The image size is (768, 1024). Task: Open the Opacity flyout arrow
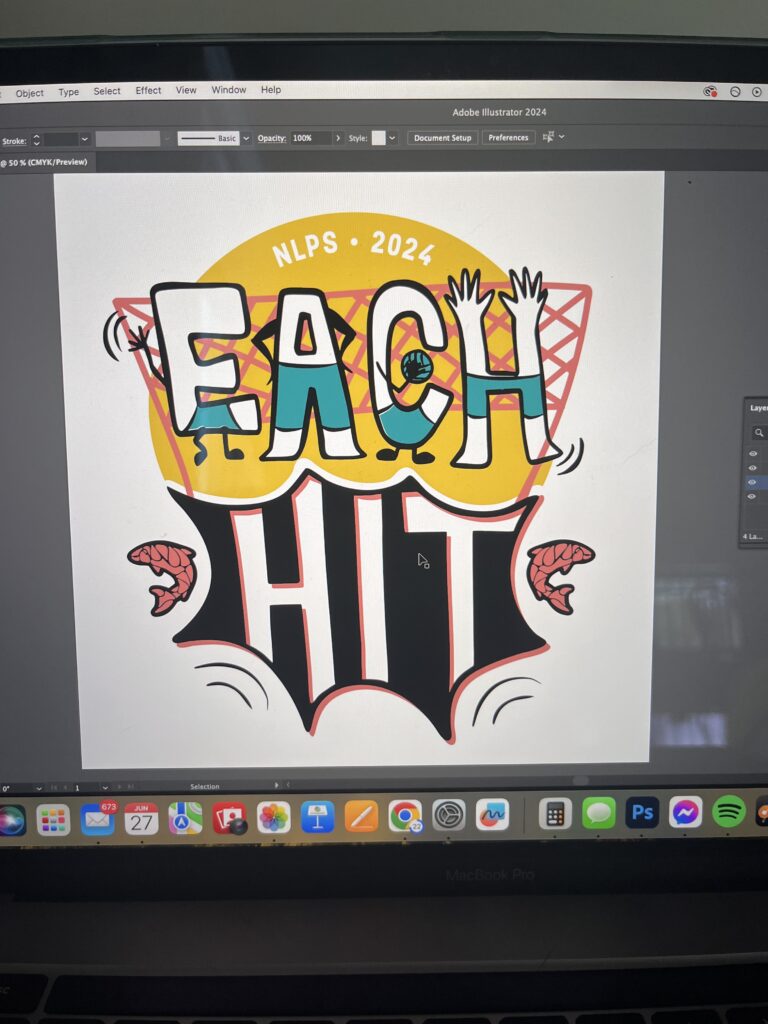click(338, 138)
